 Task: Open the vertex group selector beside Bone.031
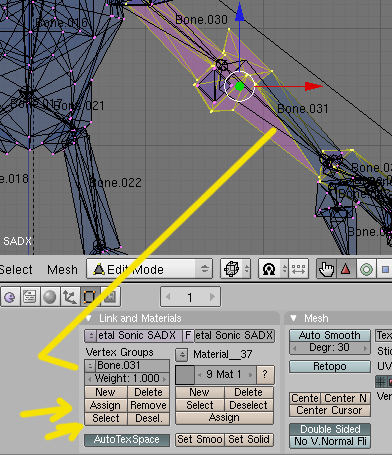point(90,366)
